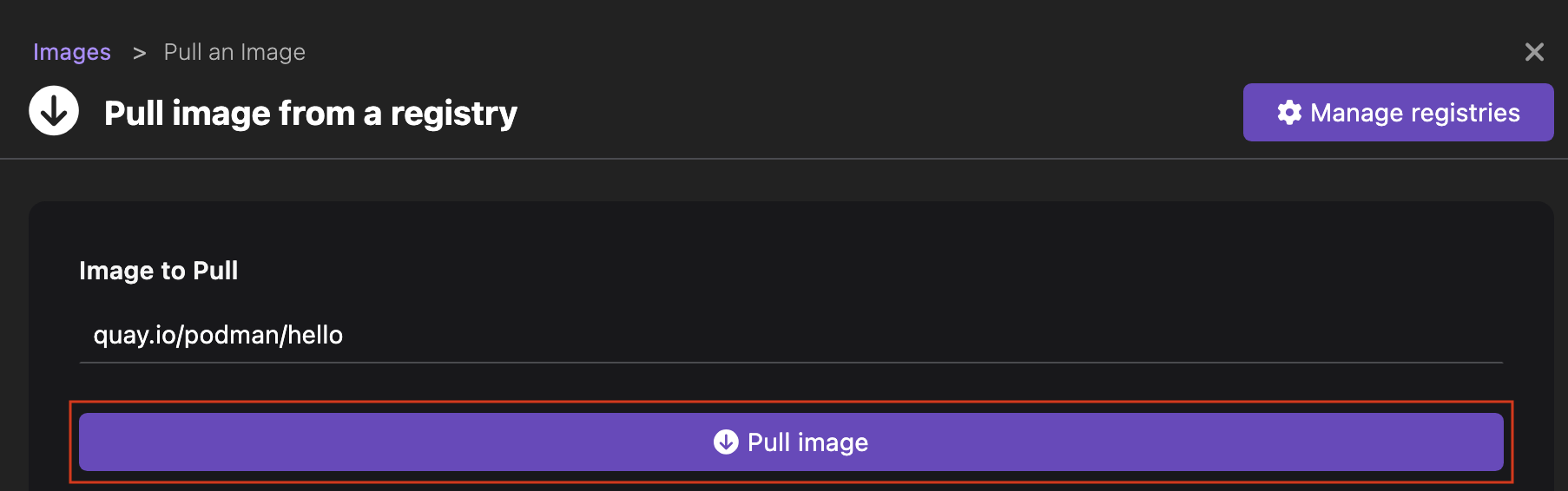The width and height of the screenshot is (1568, 491).
Task: Click the breadcrumb separator chevron
Action: [x=139, y=53]
